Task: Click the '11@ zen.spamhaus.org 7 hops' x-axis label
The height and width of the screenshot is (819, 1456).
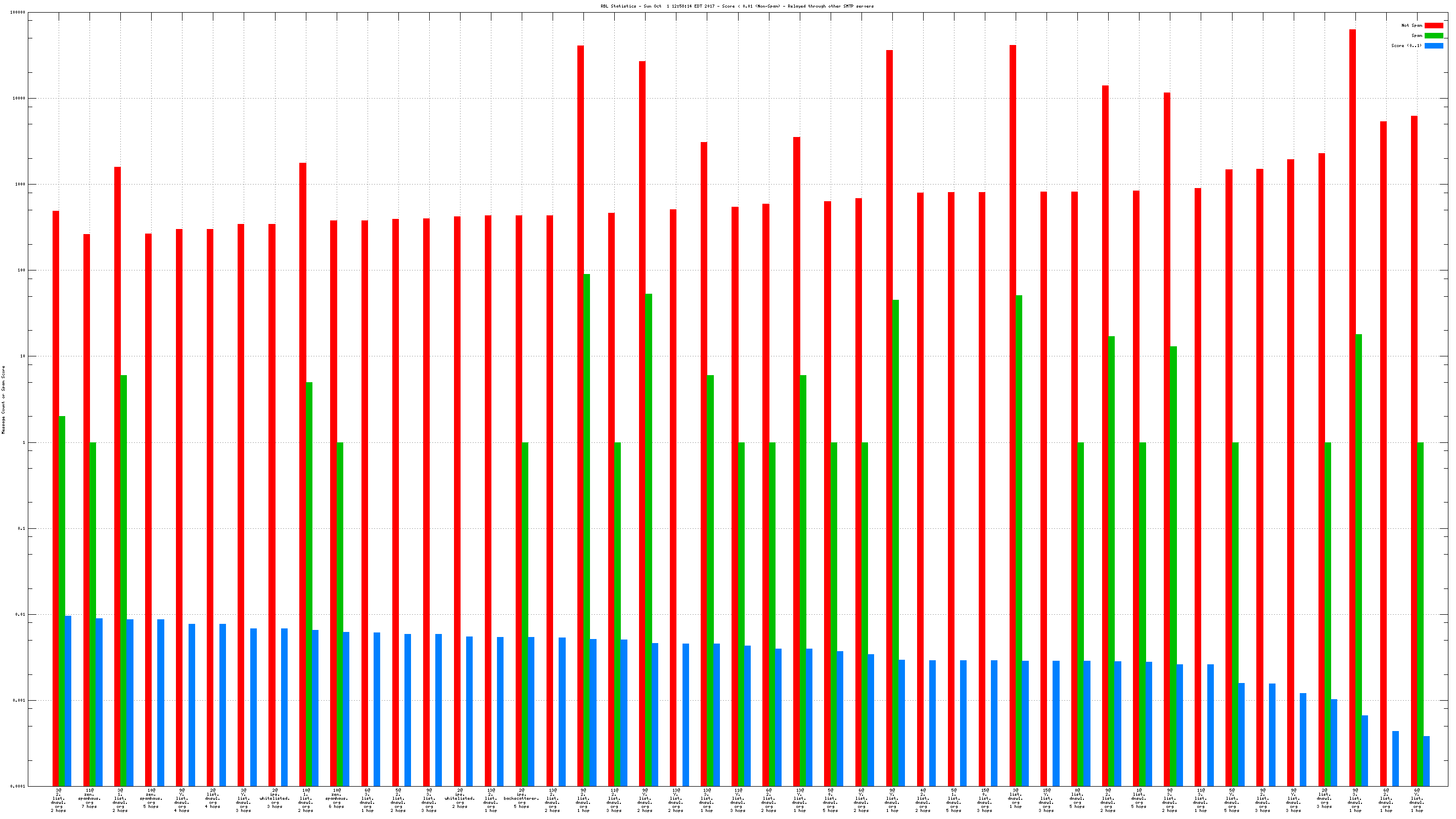Action: [89, 800]
